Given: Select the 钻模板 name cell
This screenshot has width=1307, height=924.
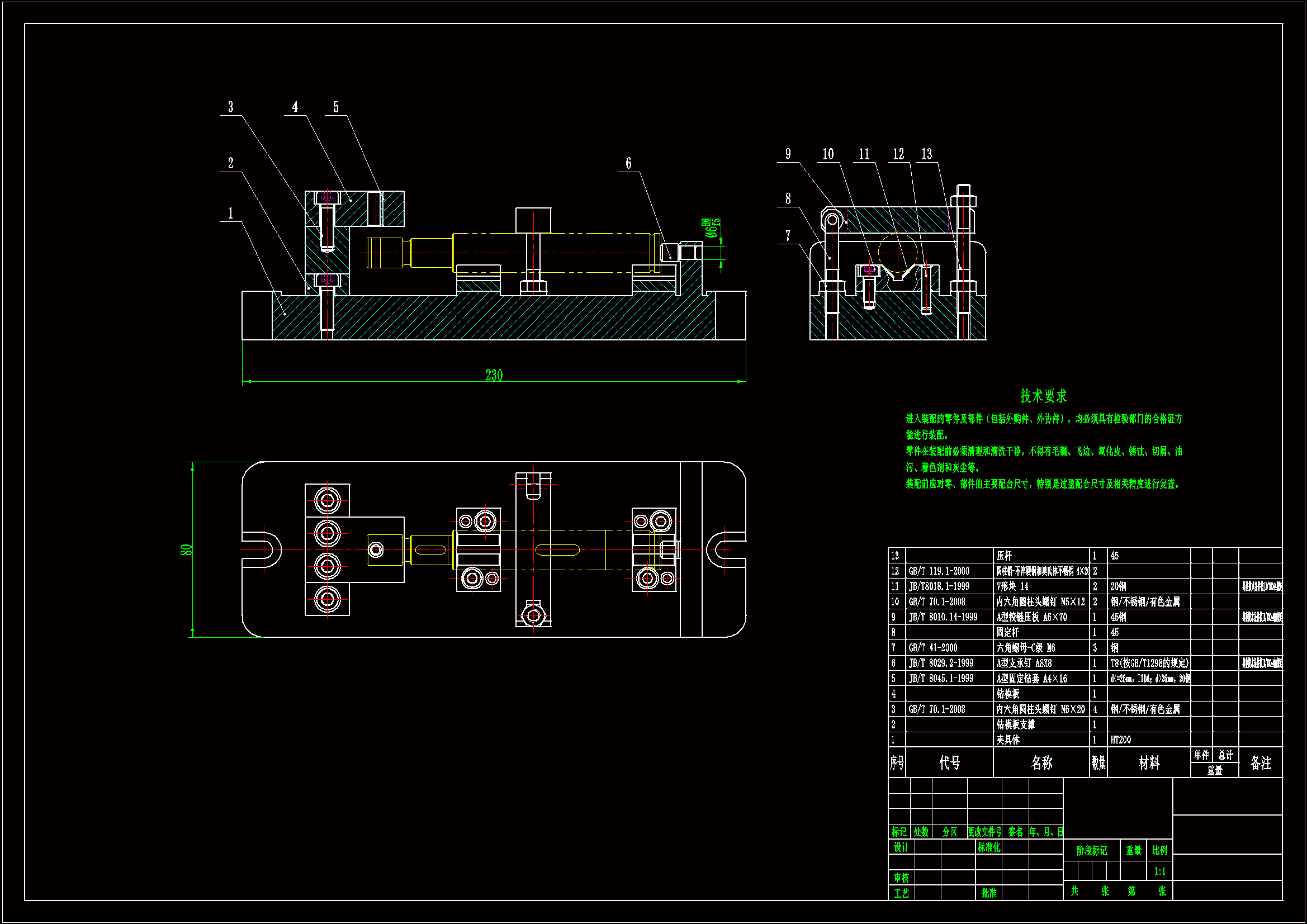Looking at the screenshot, I should (1007, 694).
